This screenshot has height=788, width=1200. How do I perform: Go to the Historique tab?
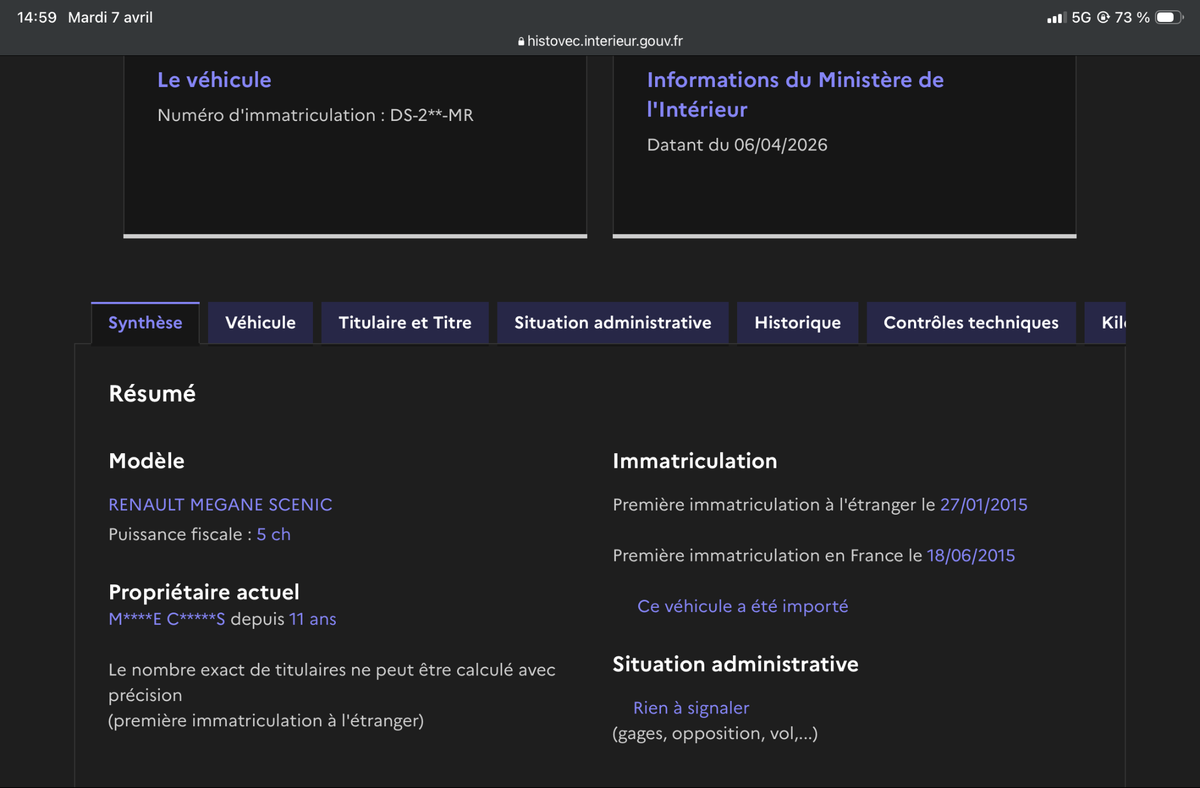[798, 322]
